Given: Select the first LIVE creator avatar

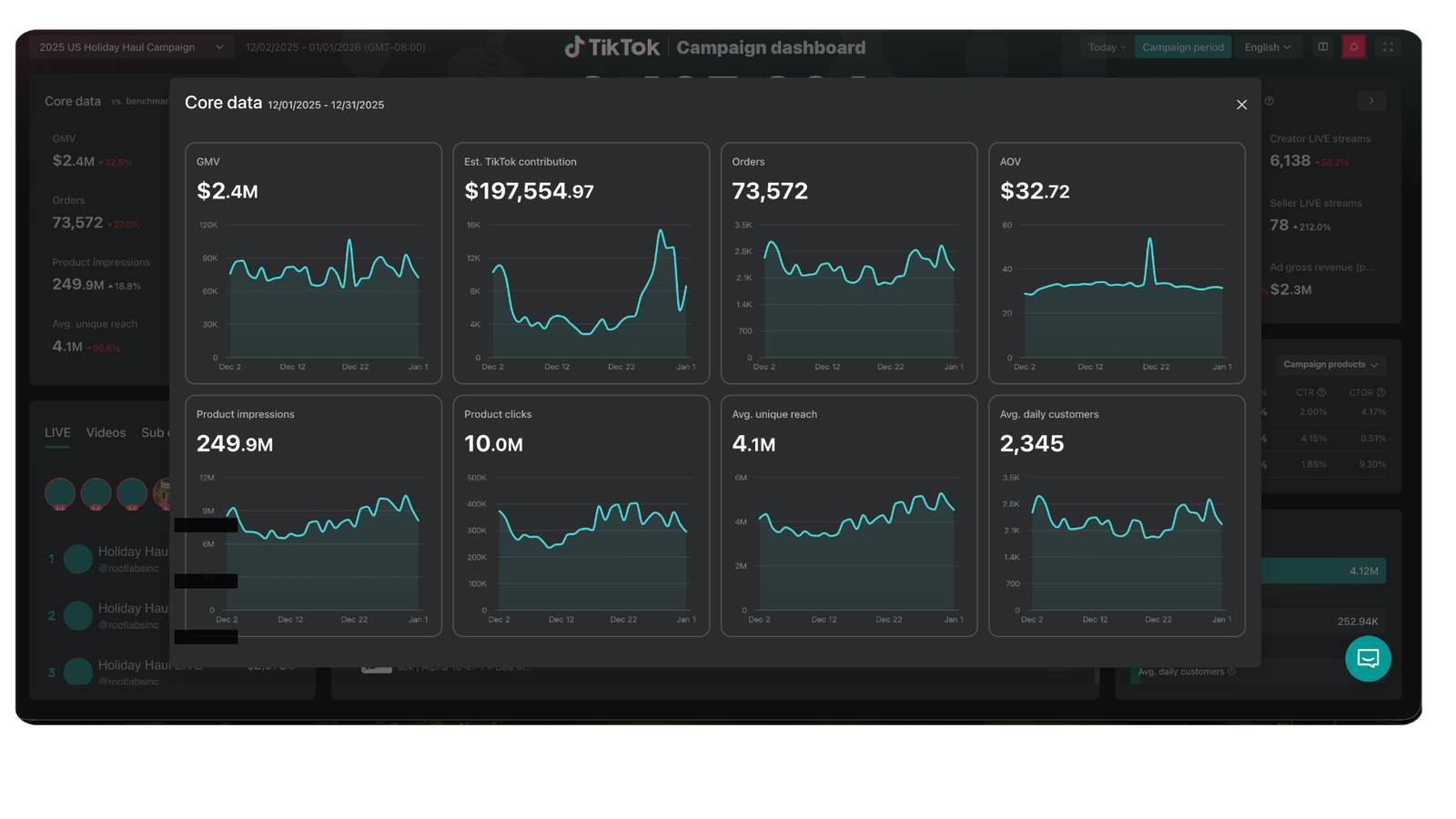Looking at the screenshot, I should click(60, 493).
